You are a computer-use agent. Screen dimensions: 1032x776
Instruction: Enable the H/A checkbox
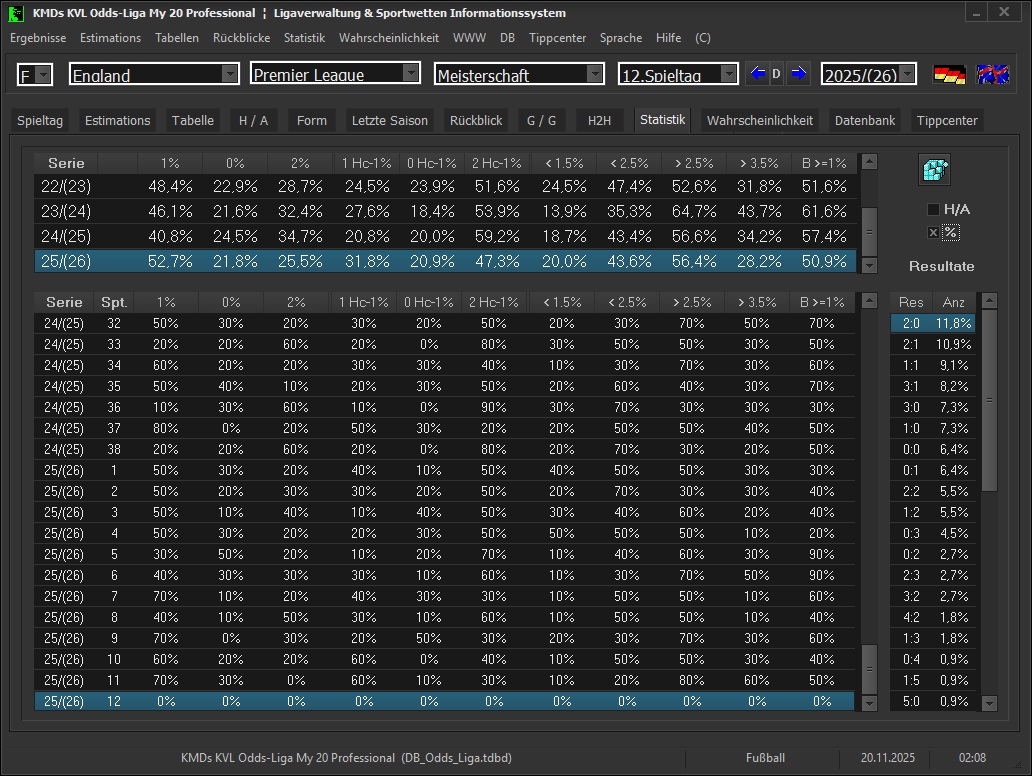click(x=933, y=209)
